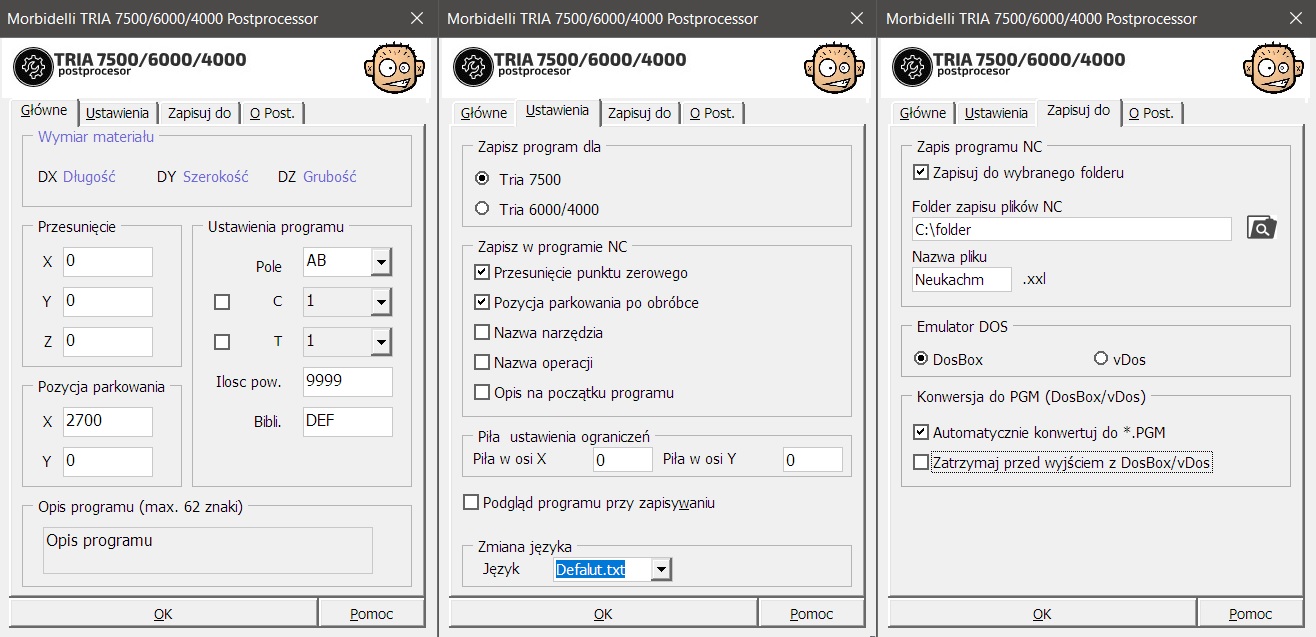Click the gear logo icon in right window
Viewport: 1316px width, 637px height.
click(x=912, y=67)
